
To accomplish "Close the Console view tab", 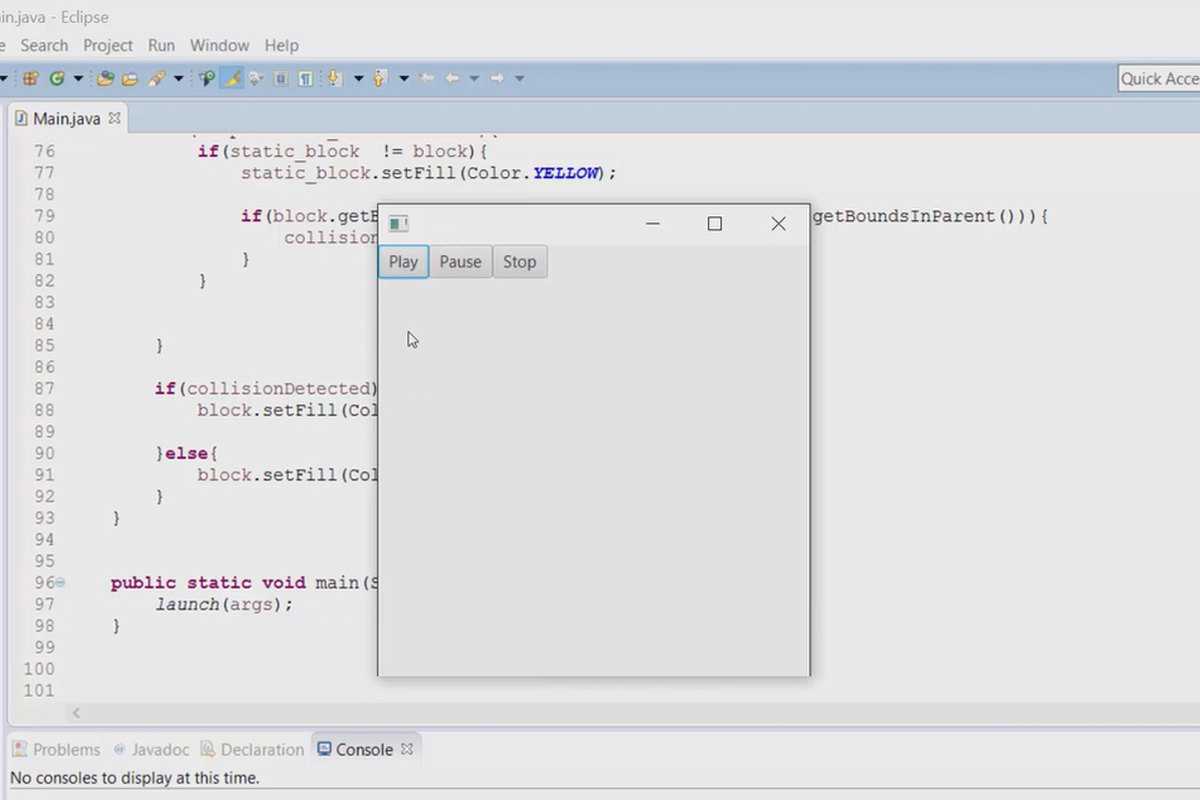I will [x=406, y=748].
